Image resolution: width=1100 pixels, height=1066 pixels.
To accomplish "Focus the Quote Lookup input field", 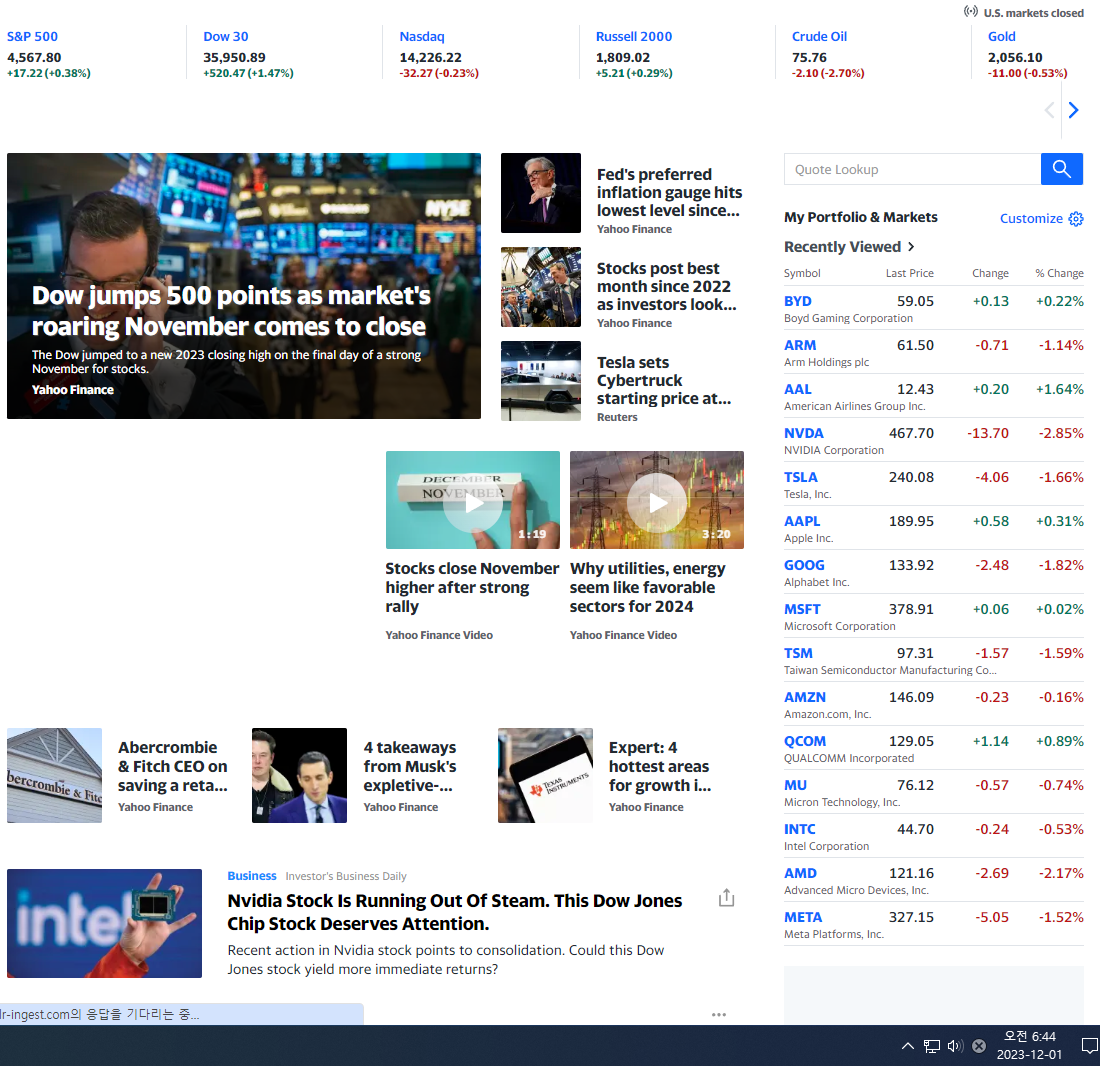I will pyautogui.click(x=913, y=169).
